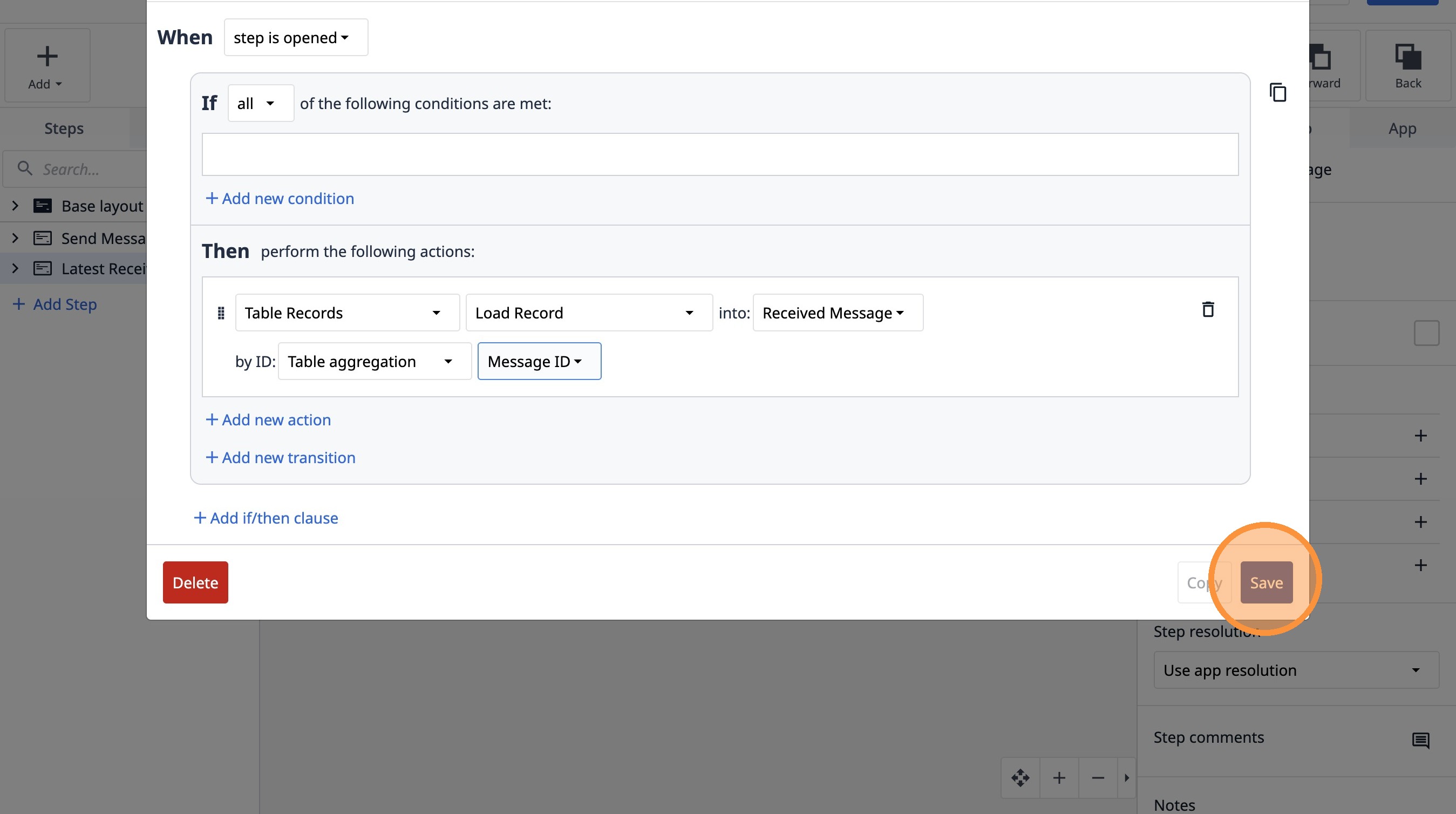
Task: Click the Back toolbar icon
Action: coord(1407,65)
